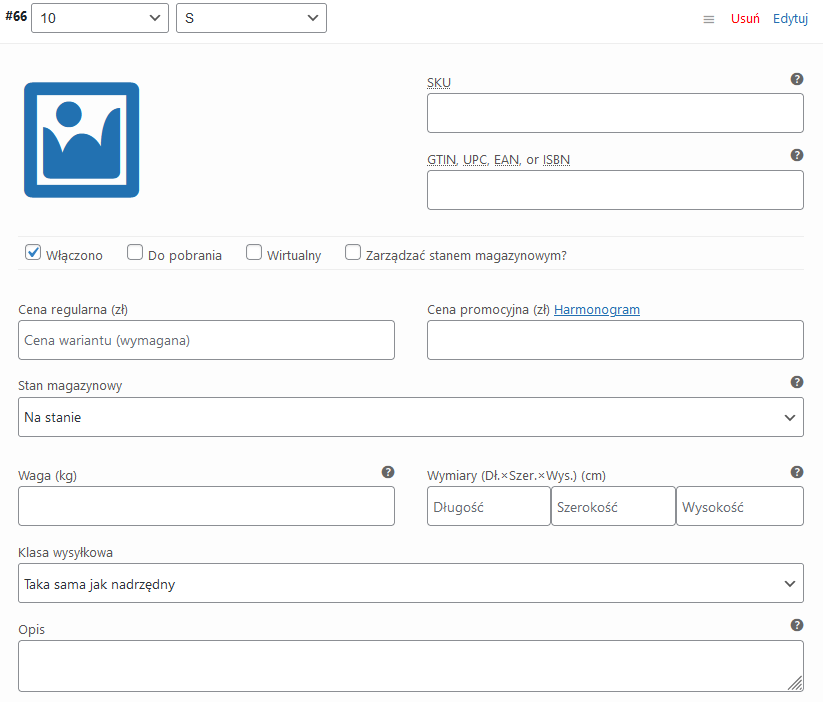Click the help icon beside Waga (kg)
This screenshot has height=702, width=823.
tap(388, 471)
